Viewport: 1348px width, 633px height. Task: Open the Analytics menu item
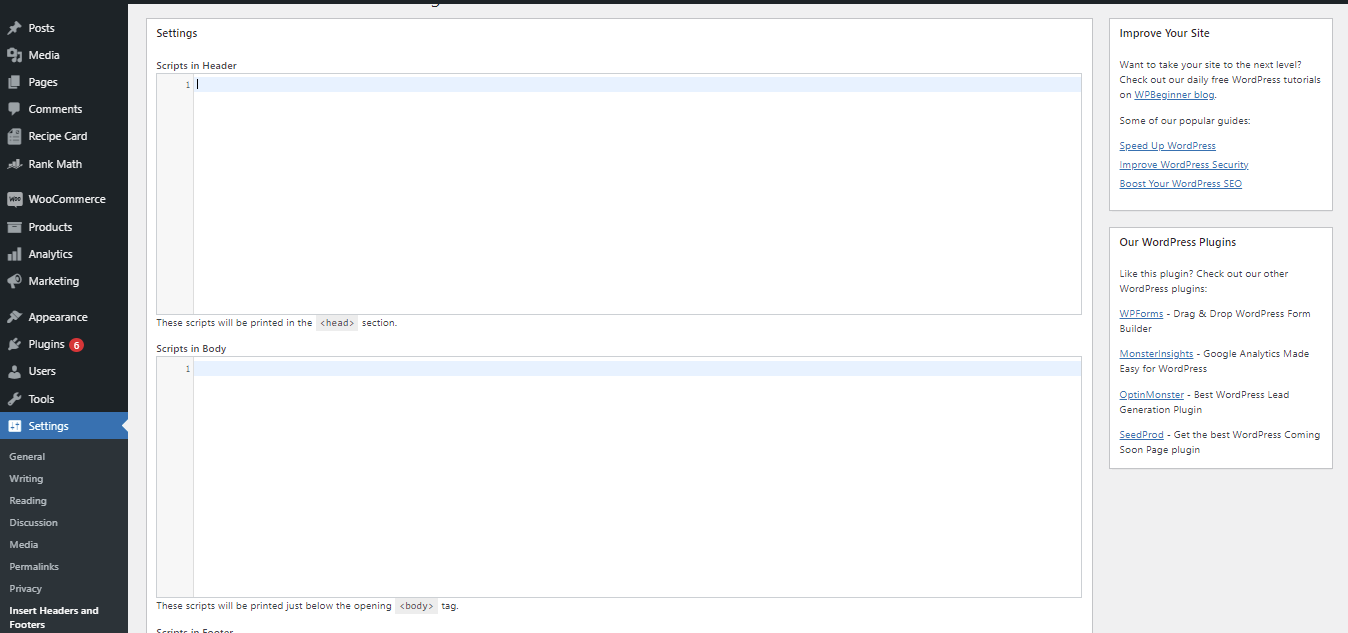(x=50, y=254)
